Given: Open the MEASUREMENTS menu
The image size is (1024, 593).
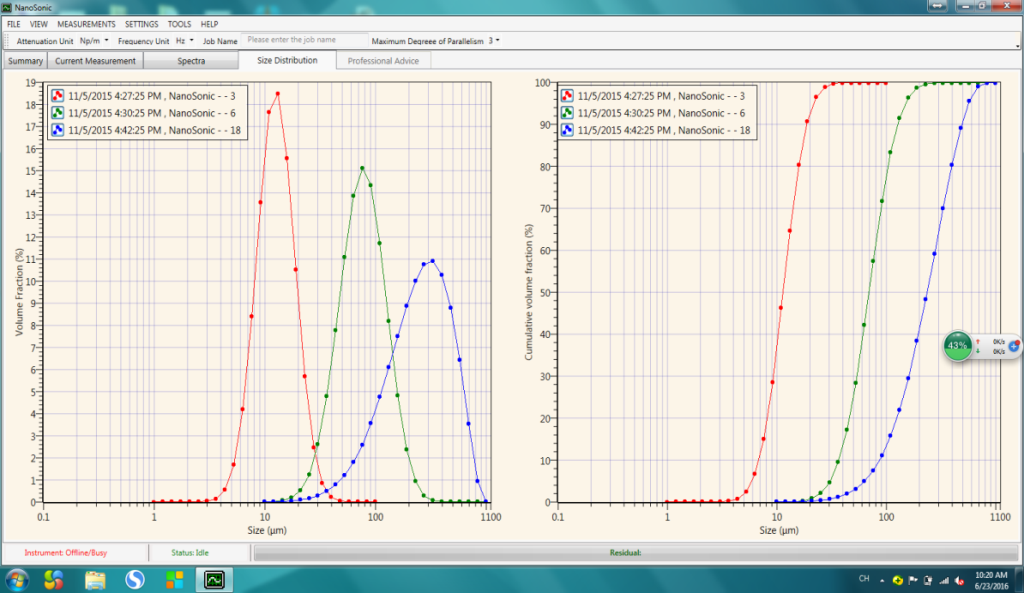Looking at the screenshot, I should [x=86, y=23].
